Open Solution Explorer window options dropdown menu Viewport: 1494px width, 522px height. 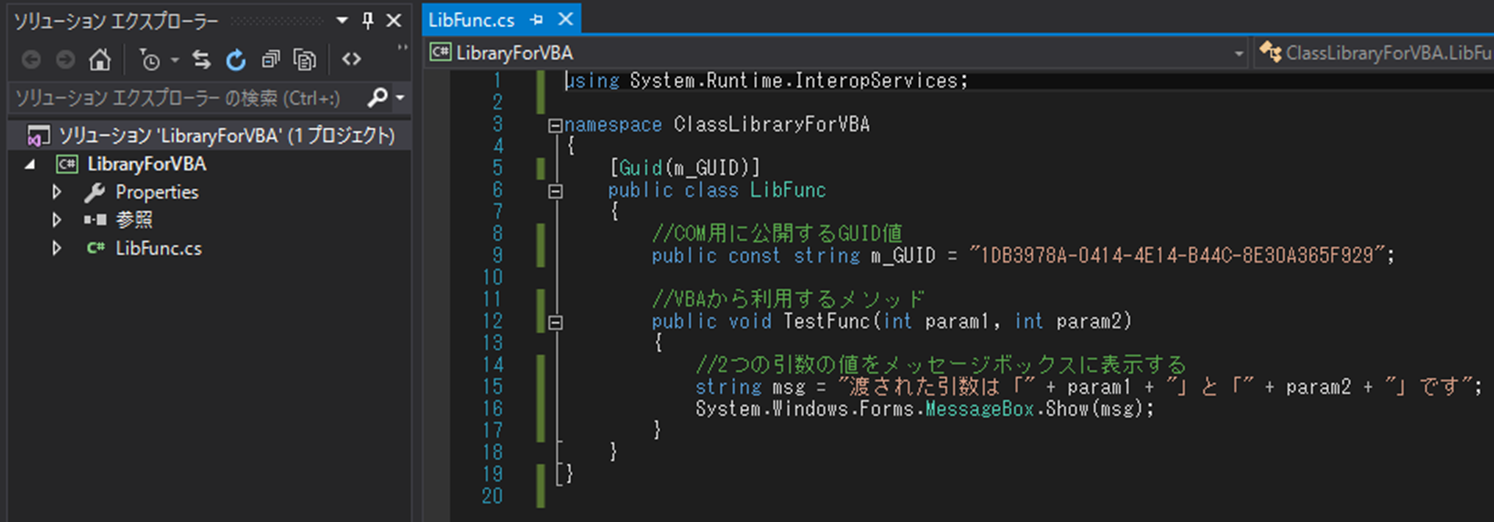(342, 21)
